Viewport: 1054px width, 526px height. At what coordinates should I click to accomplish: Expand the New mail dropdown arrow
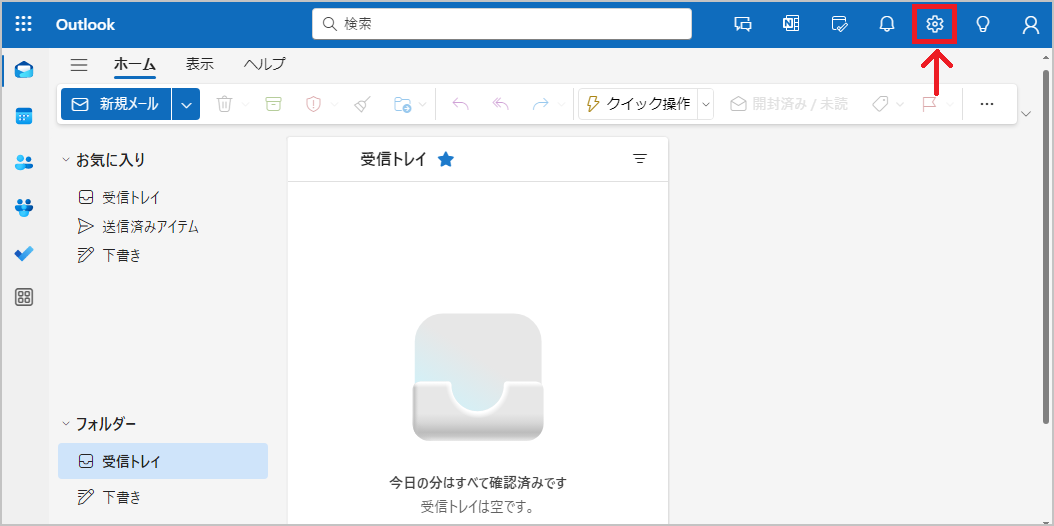pyautogui.click(x=186, y=104)
